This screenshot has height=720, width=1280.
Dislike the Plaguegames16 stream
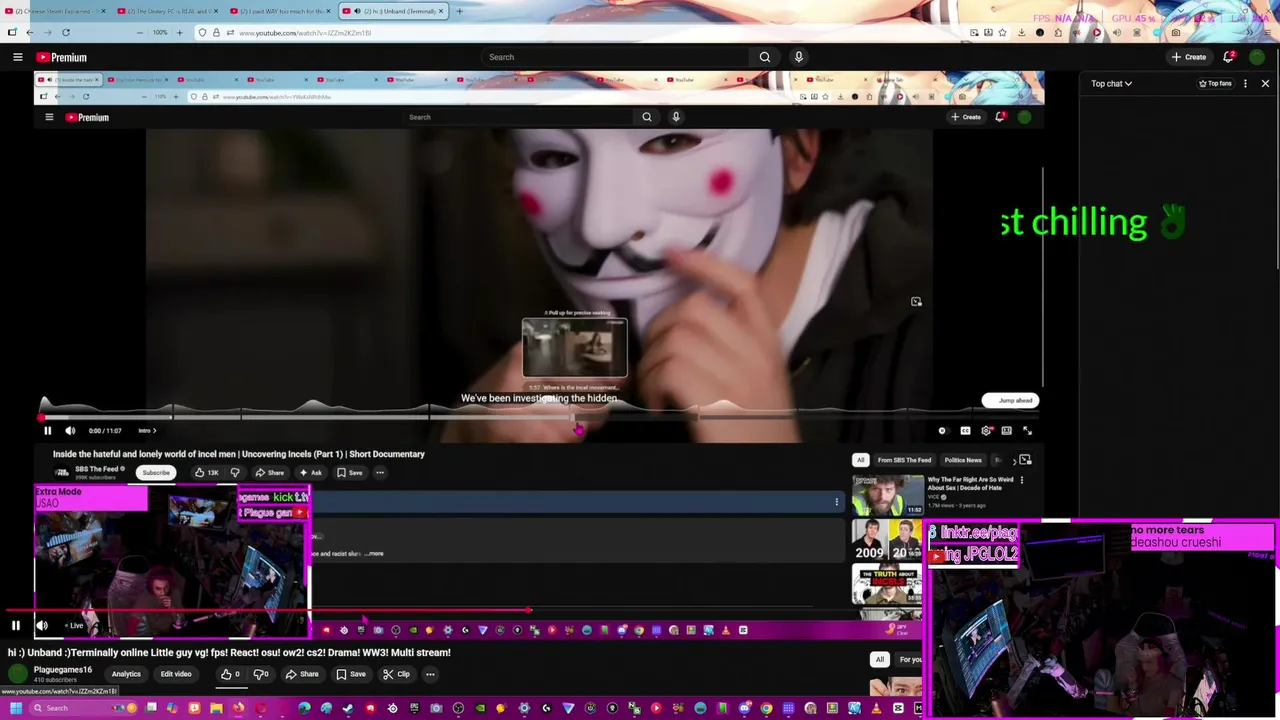(261, 674)
